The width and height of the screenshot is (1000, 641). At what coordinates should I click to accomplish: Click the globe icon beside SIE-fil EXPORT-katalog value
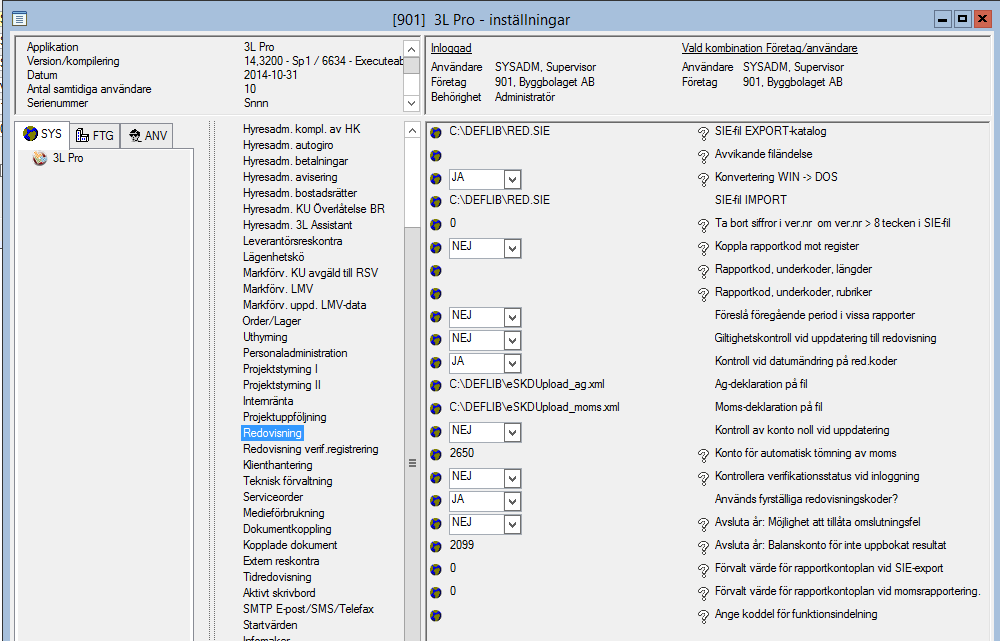pos(436,133)
